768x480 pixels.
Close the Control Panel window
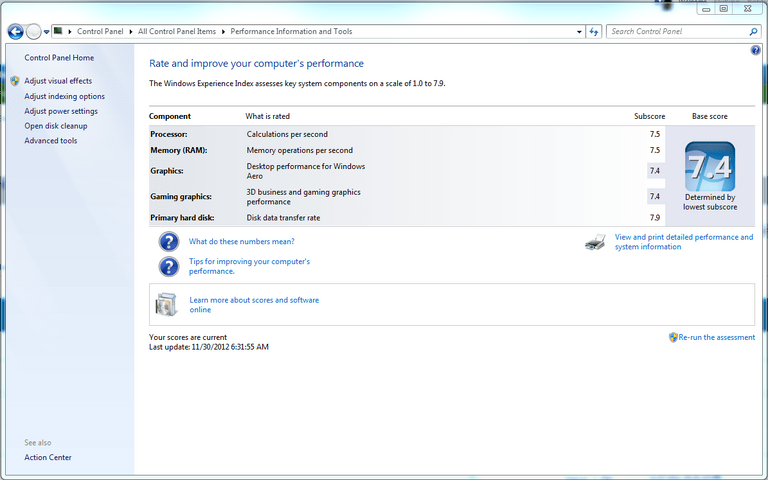pos(747,9)
